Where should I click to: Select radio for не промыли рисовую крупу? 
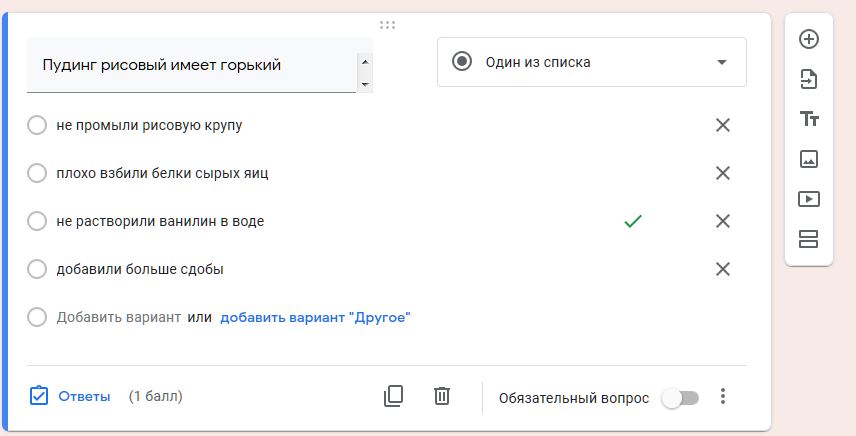[x=37, y=125]
